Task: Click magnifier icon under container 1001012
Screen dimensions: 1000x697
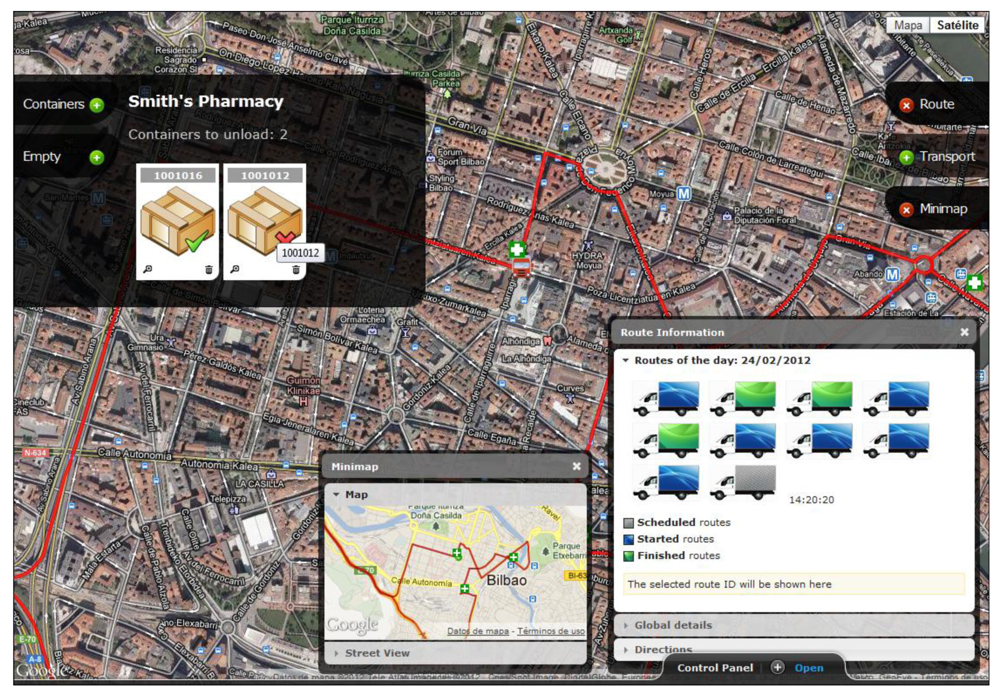Action: click(x=235, y=269)
